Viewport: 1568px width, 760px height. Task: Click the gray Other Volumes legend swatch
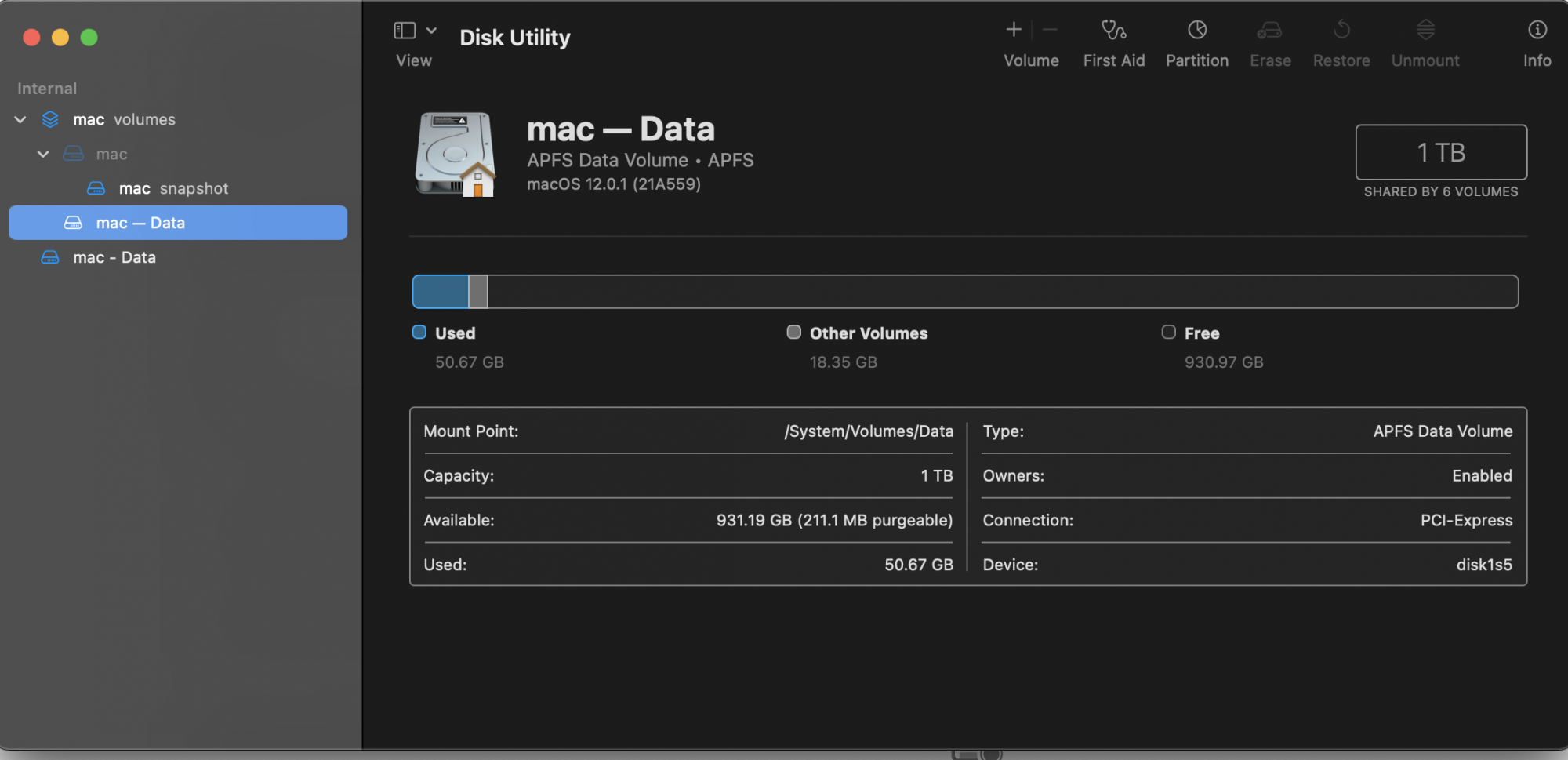point(794,333)
